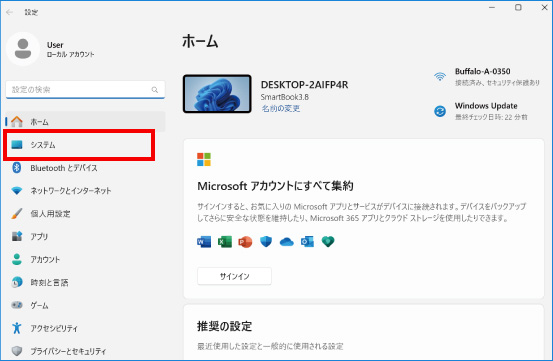This screenshot has height=361, width=553.
Task: Click the user avatar picture
Action: click(x=23, y=49)
